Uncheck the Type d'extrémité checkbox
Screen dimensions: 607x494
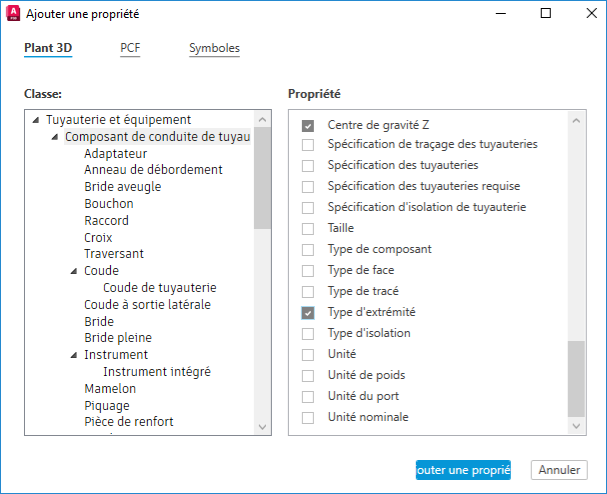pyautogui.click(x=308, y=313)
